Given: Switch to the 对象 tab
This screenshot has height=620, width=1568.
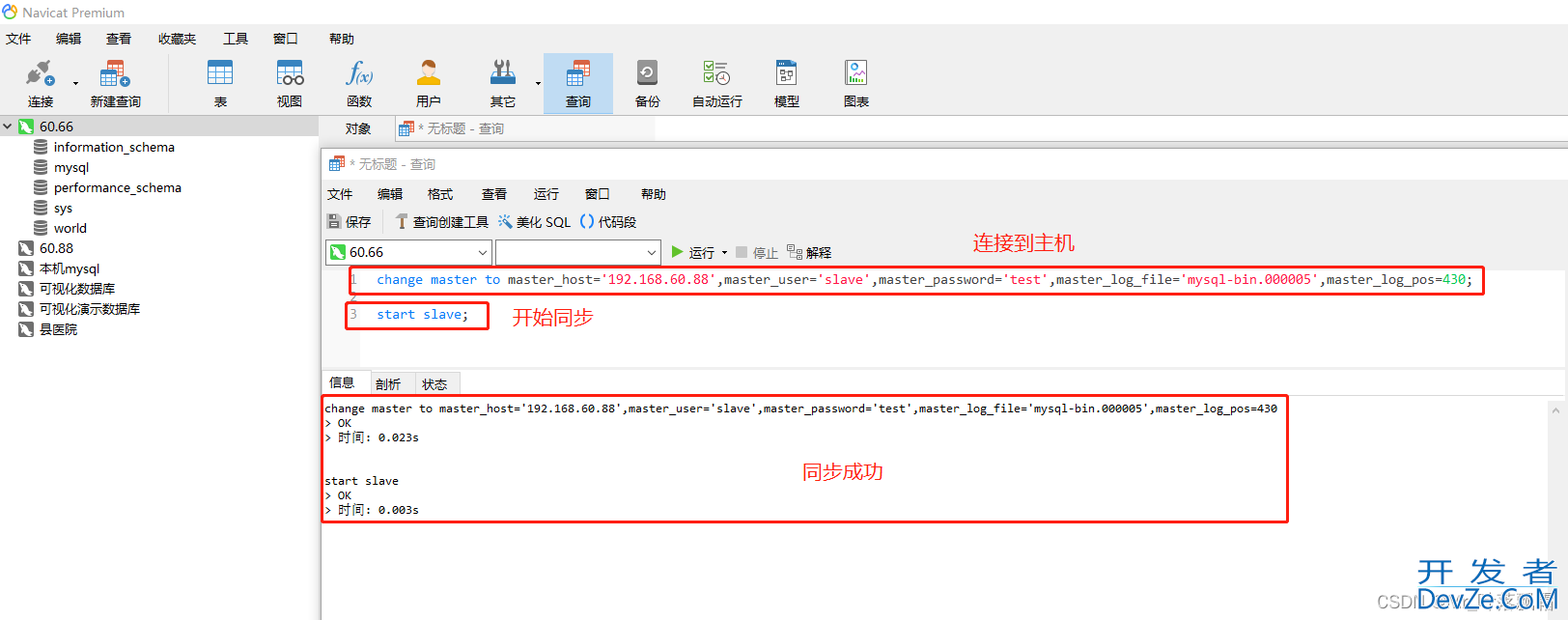Looking at the screenshot, I should [x=358, y=128].
